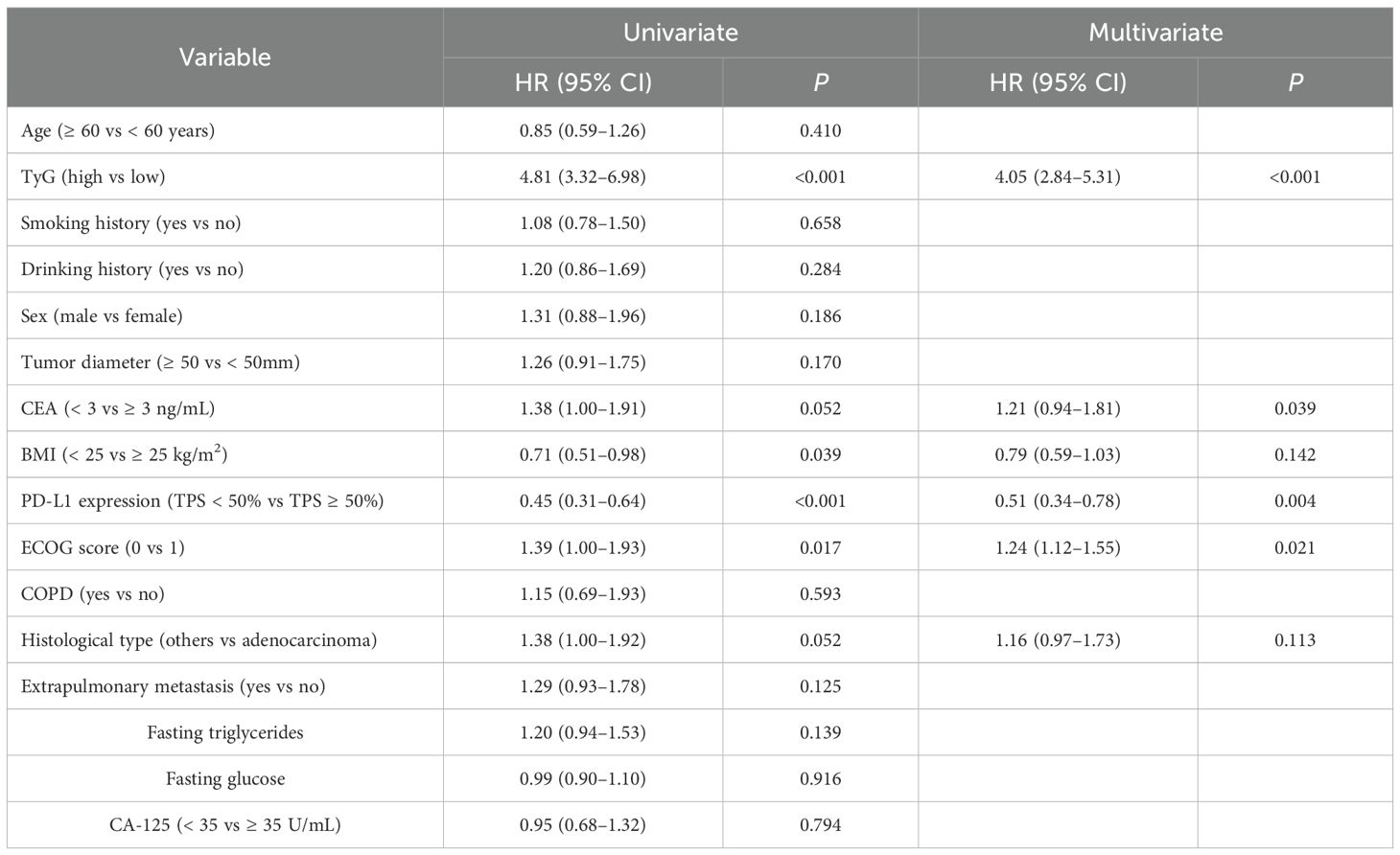This screenshot has width=1400, height=855.
Task: Click the Sex (male vs female) cell
Action: point(102,315)
